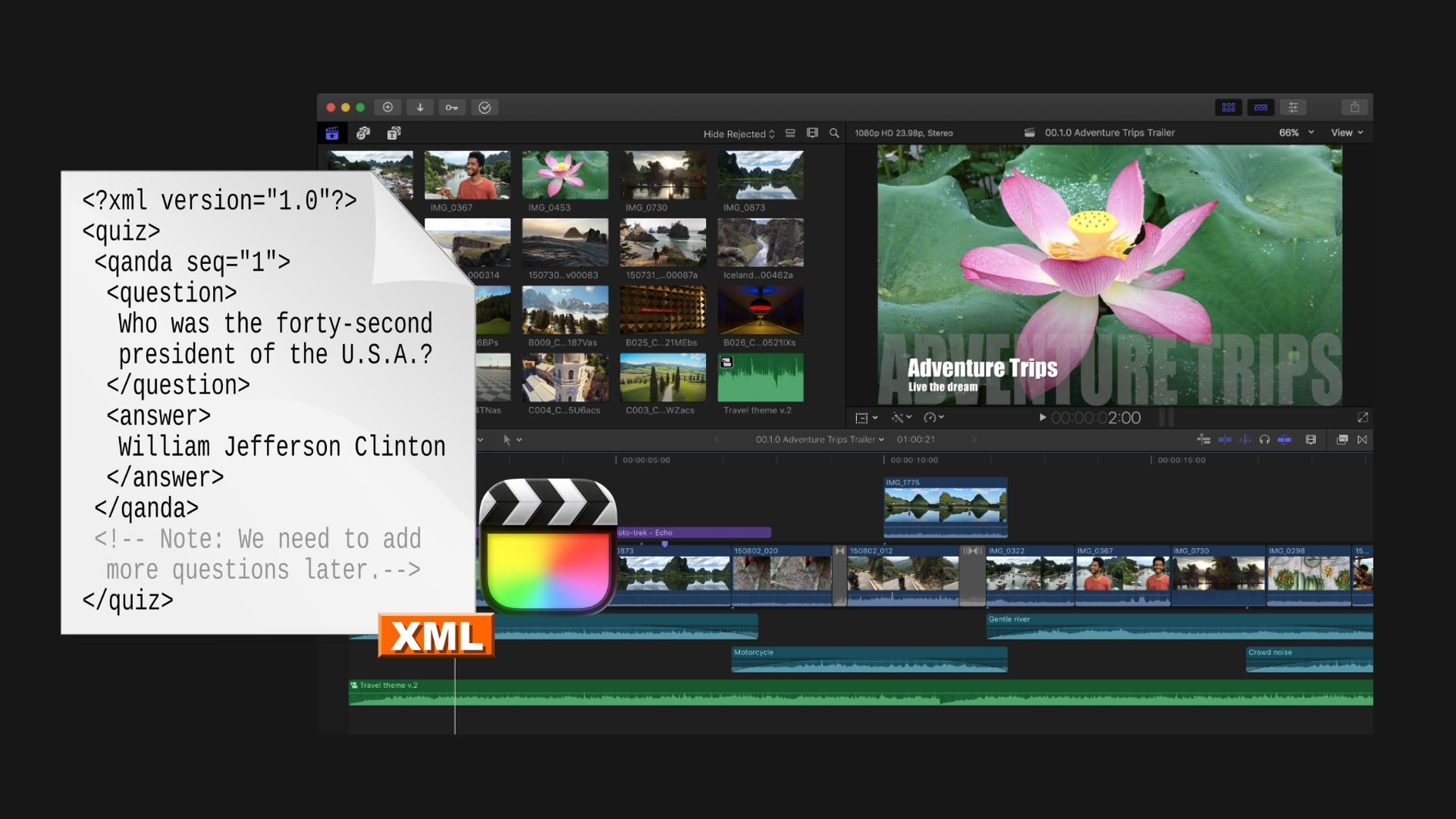Select the IMG_0730 browser thumbnail

click(663, 175)
